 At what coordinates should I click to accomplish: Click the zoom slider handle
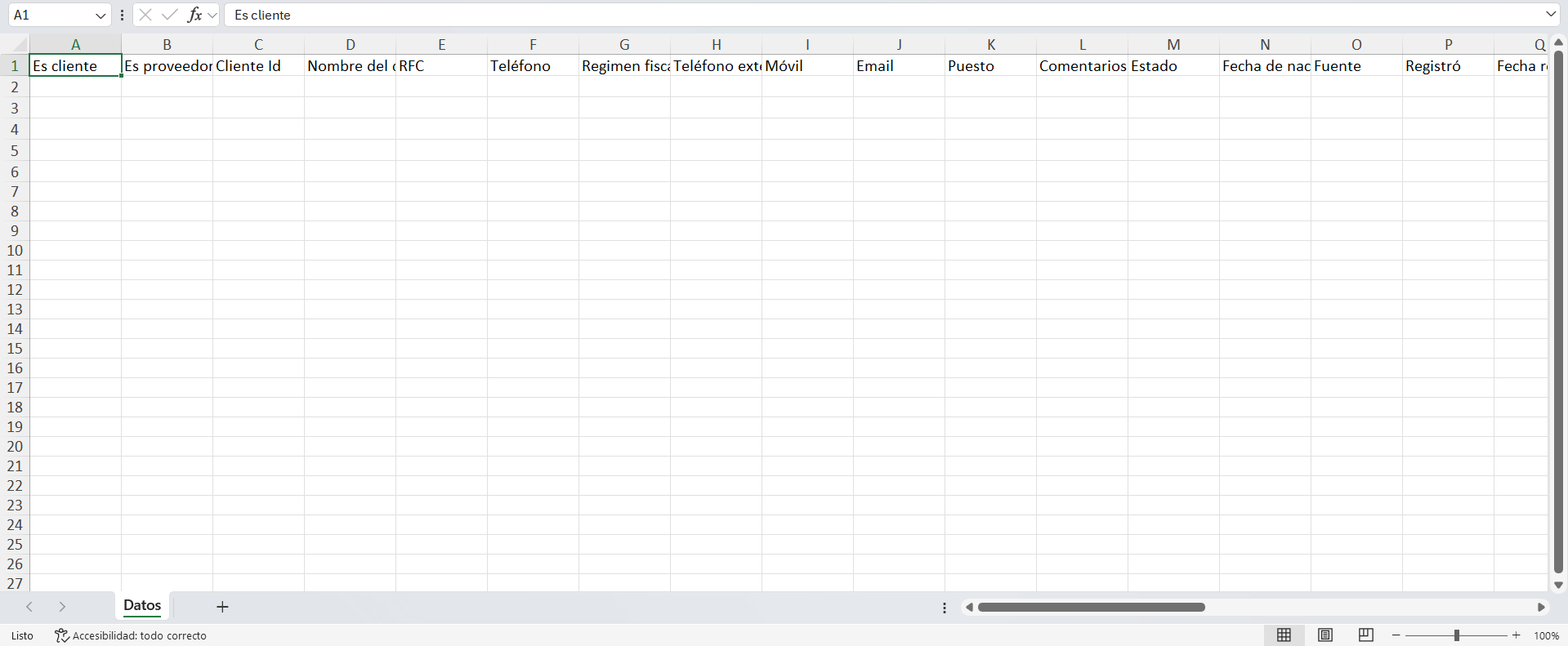coord(1456,635)
